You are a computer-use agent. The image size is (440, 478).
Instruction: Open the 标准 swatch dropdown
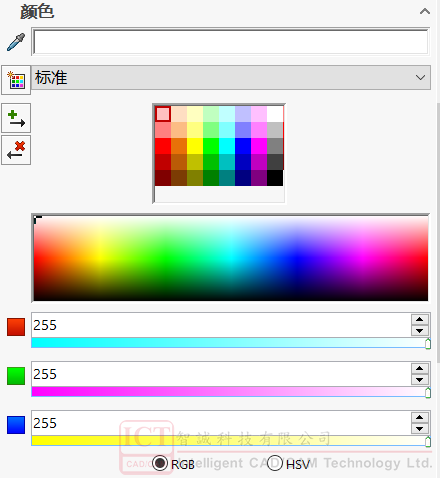point(231,78)
